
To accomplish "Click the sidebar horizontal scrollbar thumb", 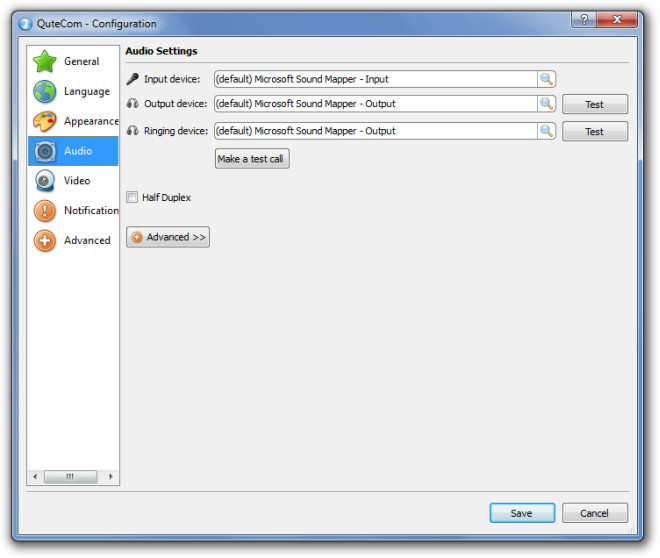I will click(x=70, y=476).
